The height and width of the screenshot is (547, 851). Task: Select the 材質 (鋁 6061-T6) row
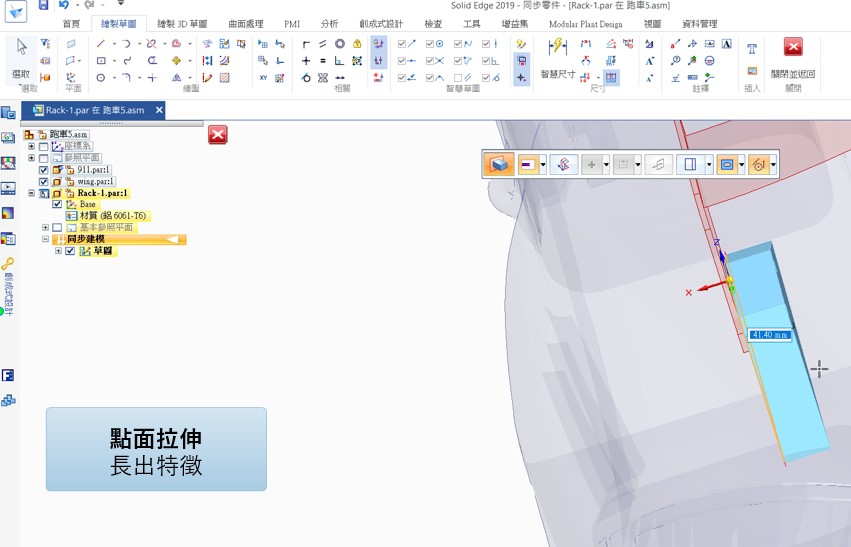point(113,216)
